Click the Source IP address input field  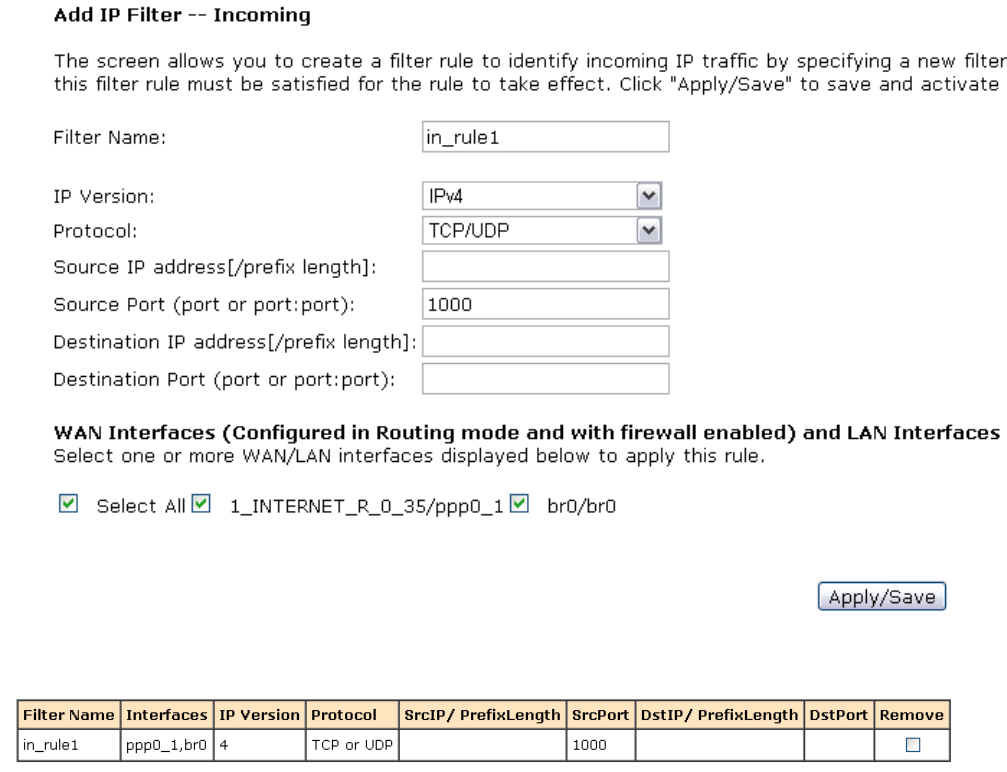[x=545, y=267]
